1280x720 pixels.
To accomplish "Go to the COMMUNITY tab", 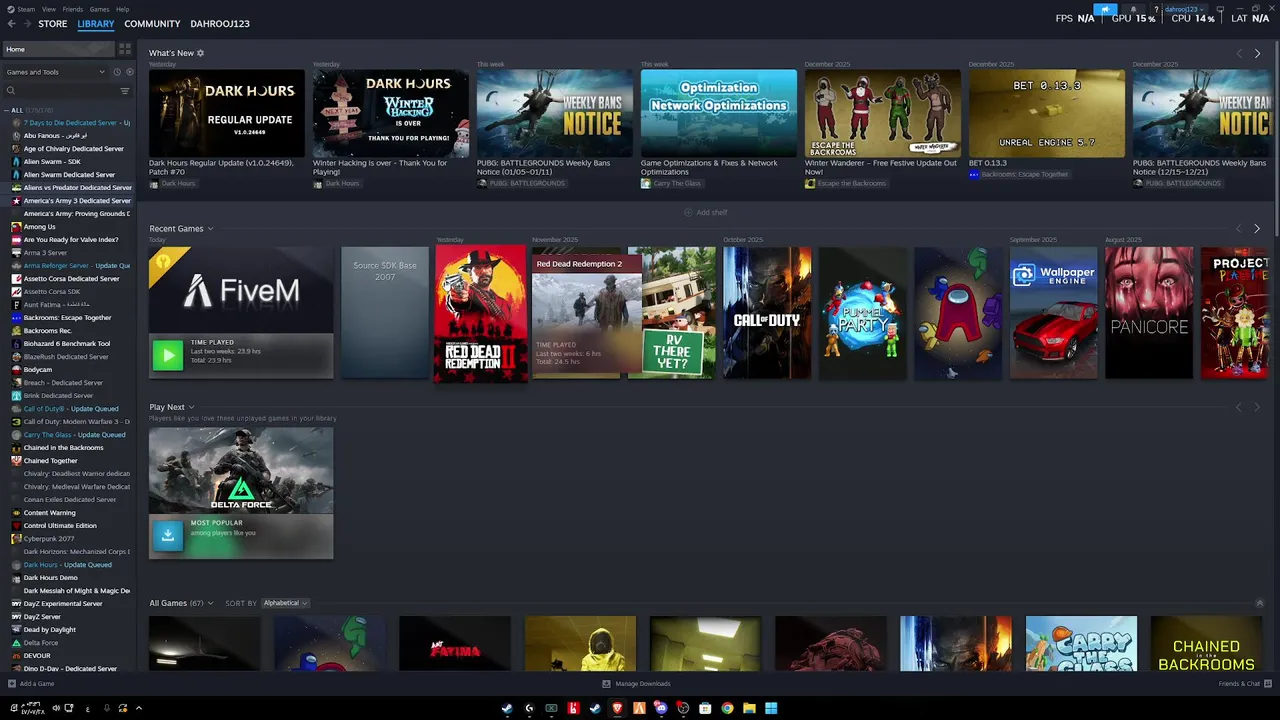I will [x=152, y=23].
